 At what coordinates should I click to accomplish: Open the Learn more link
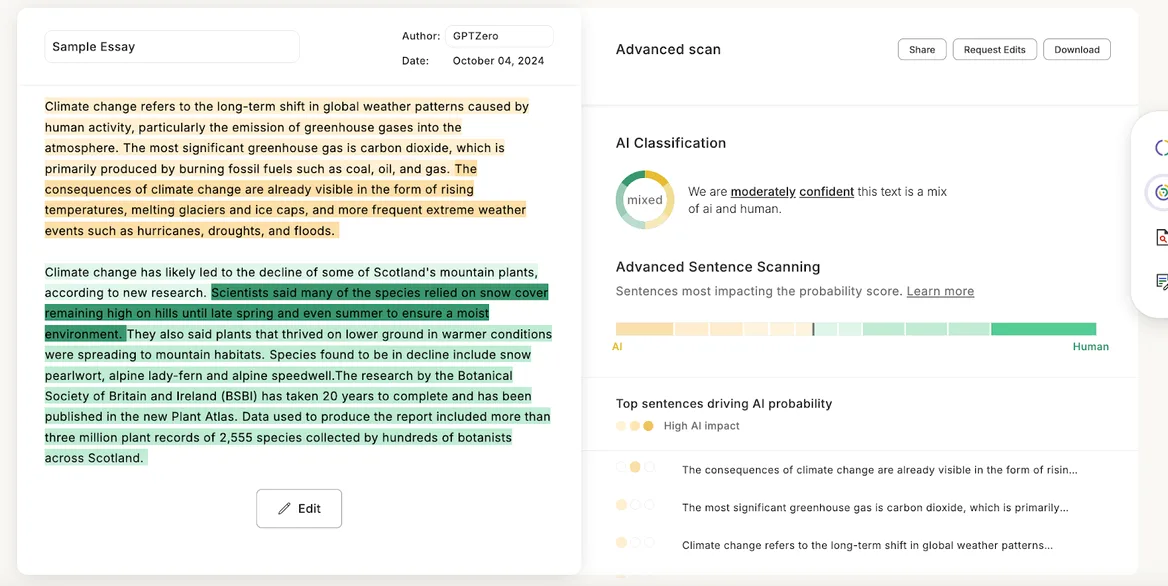tap(940, 291)
